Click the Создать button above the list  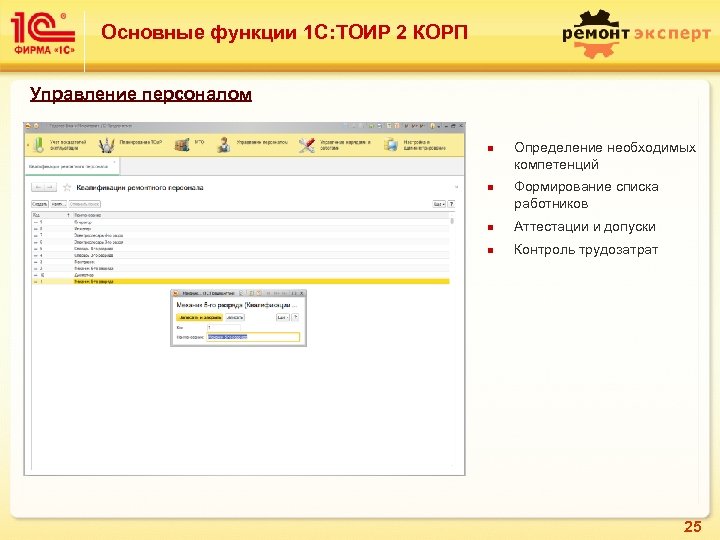coord(40,204)
